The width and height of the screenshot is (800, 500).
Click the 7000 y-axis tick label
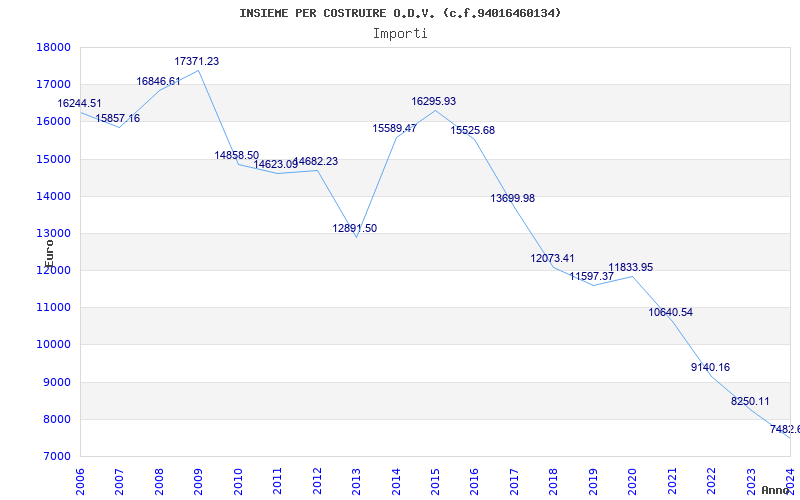point(56,457)
